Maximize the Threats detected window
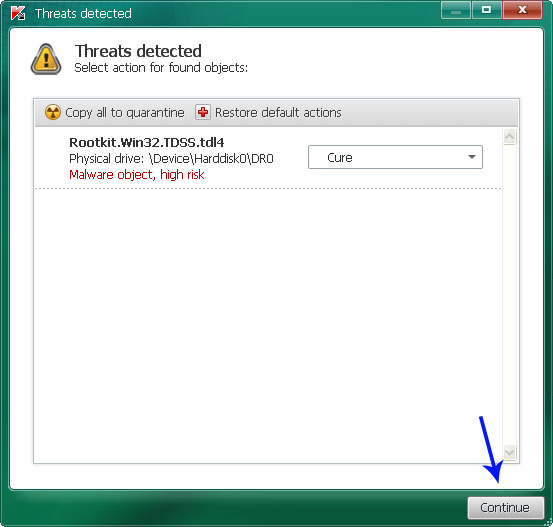The image size is (553, 527). (x=487, y=10)
